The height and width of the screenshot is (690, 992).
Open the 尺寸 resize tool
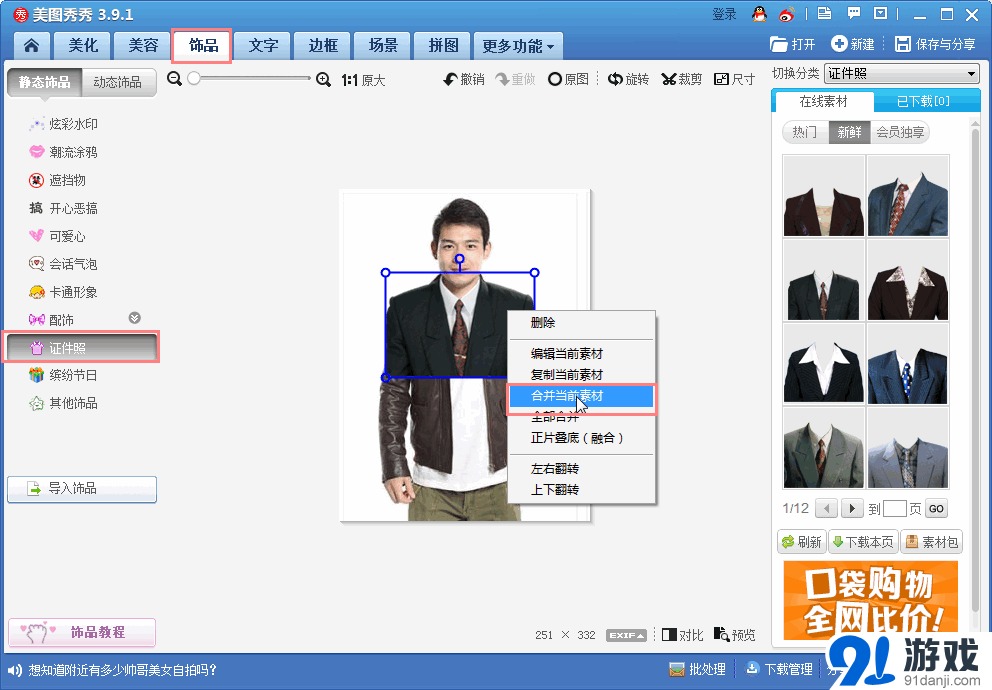coord(735,80)
